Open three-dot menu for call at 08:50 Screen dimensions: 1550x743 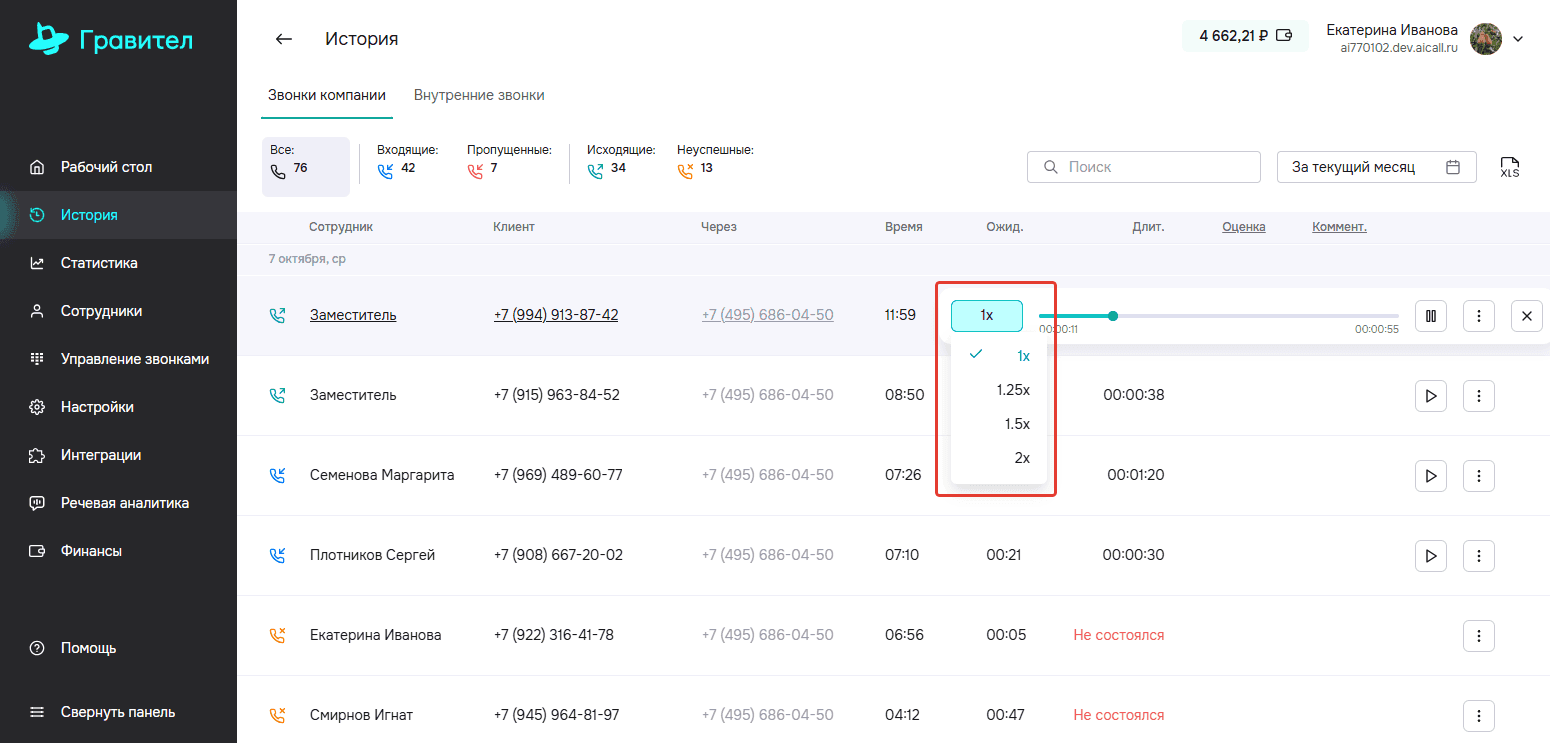coord(1478,396)
